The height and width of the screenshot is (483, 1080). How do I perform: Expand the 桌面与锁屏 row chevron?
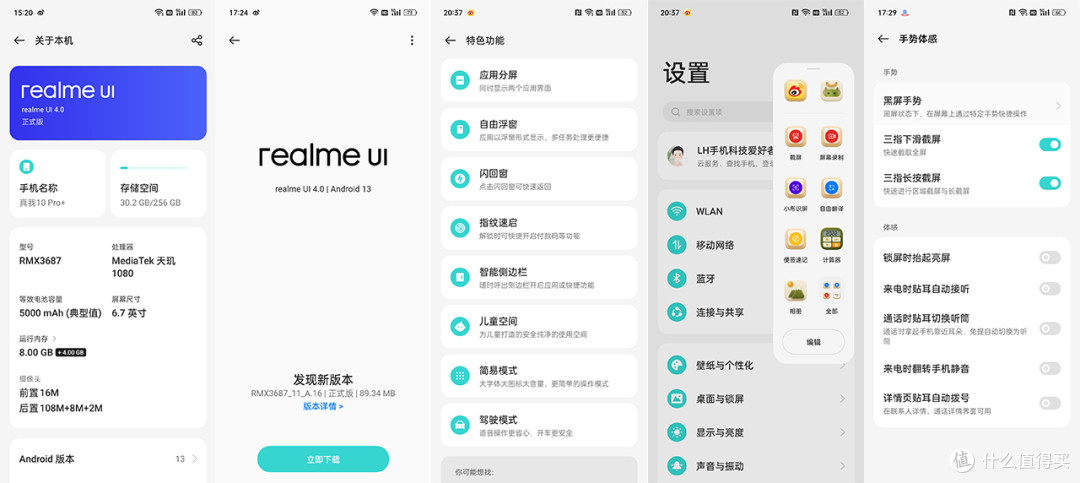(842, 399)
